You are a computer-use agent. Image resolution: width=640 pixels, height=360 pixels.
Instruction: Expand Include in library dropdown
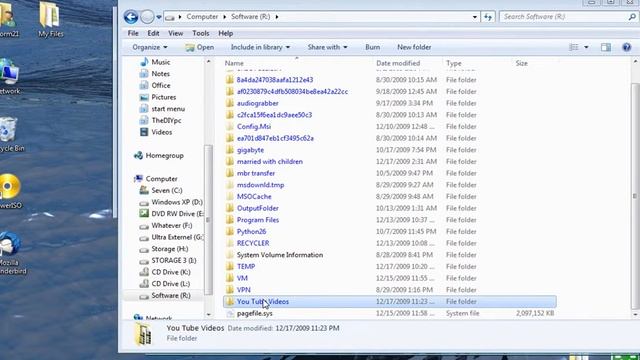coord(260,47)
